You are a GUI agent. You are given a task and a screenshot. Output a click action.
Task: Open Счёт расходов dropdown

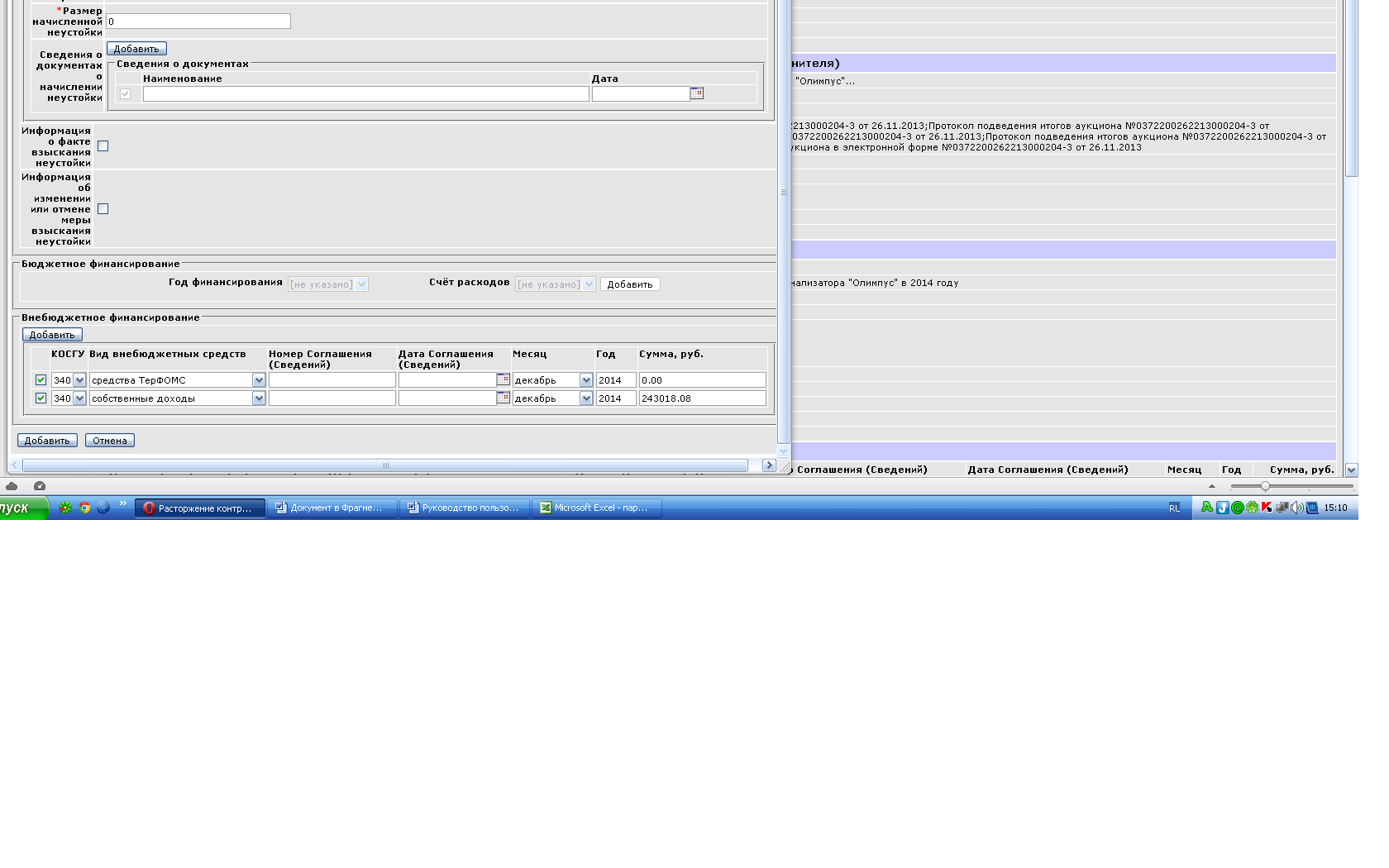[556, 284]
